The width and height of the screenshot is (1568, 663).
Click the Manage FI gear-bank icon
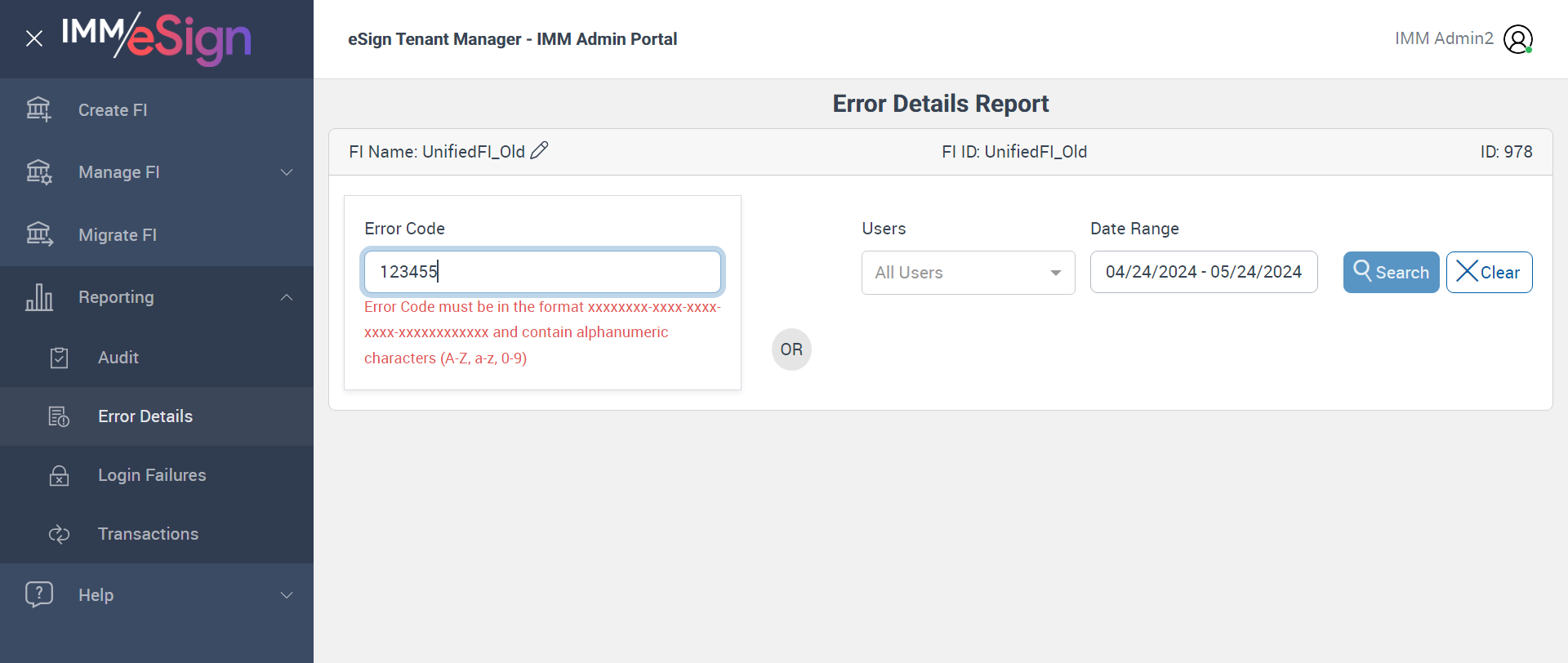click(x=38, y=172)
